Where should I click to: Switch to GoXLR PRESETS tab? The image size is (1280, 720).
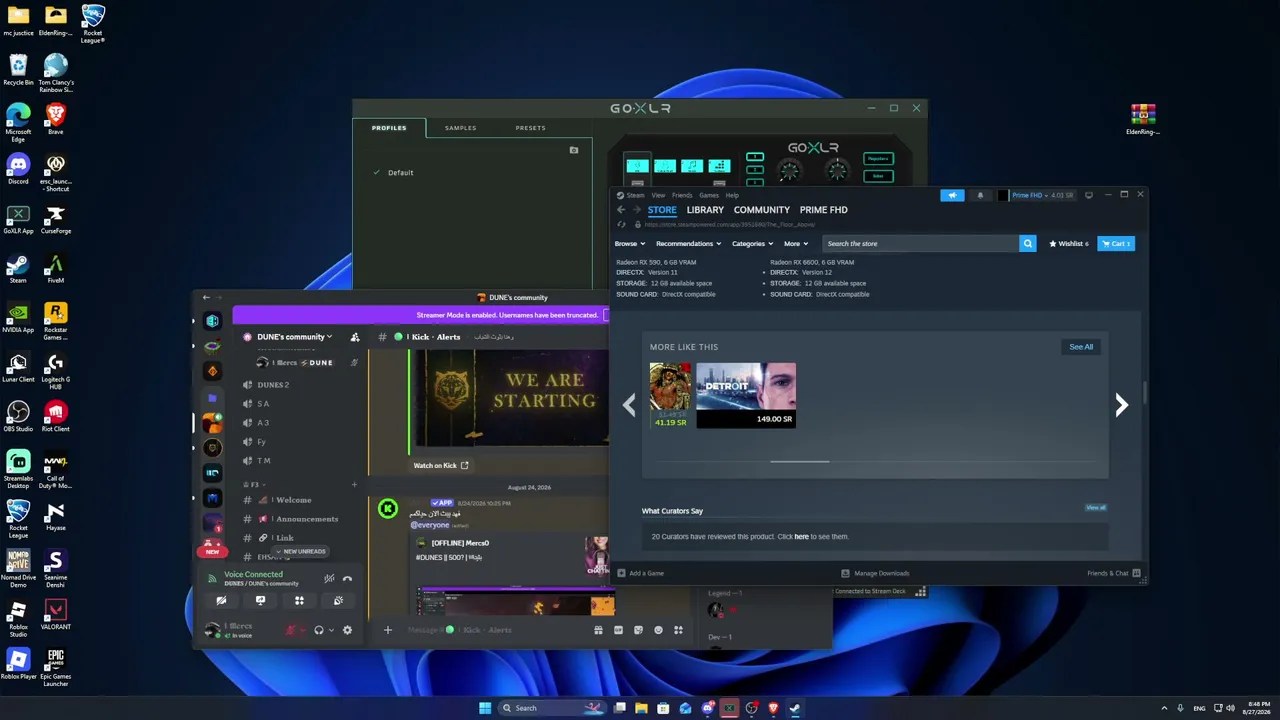531,128
